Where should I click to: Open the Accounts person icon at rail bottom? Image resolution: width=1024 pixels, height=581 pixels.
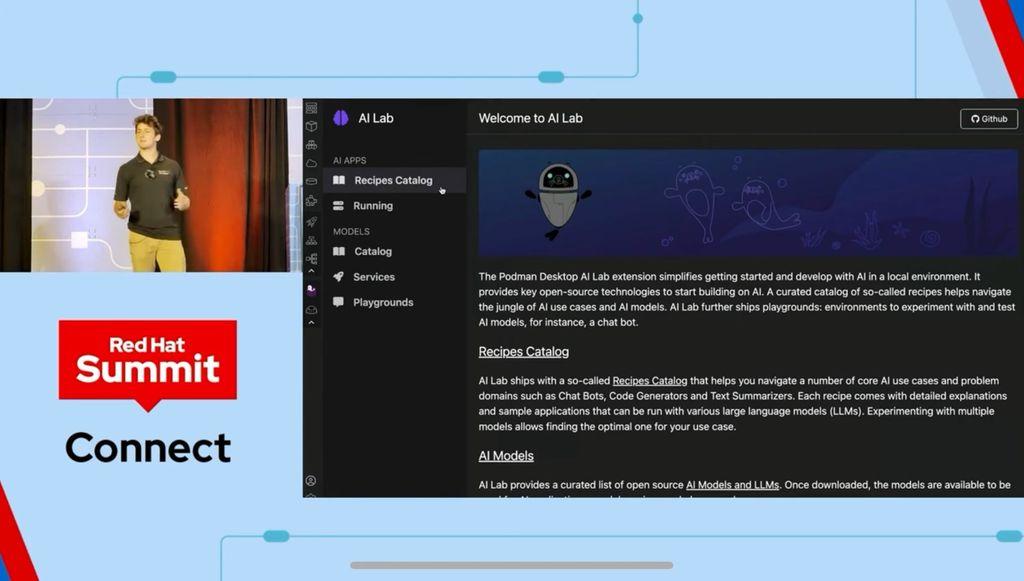(311, 481)
